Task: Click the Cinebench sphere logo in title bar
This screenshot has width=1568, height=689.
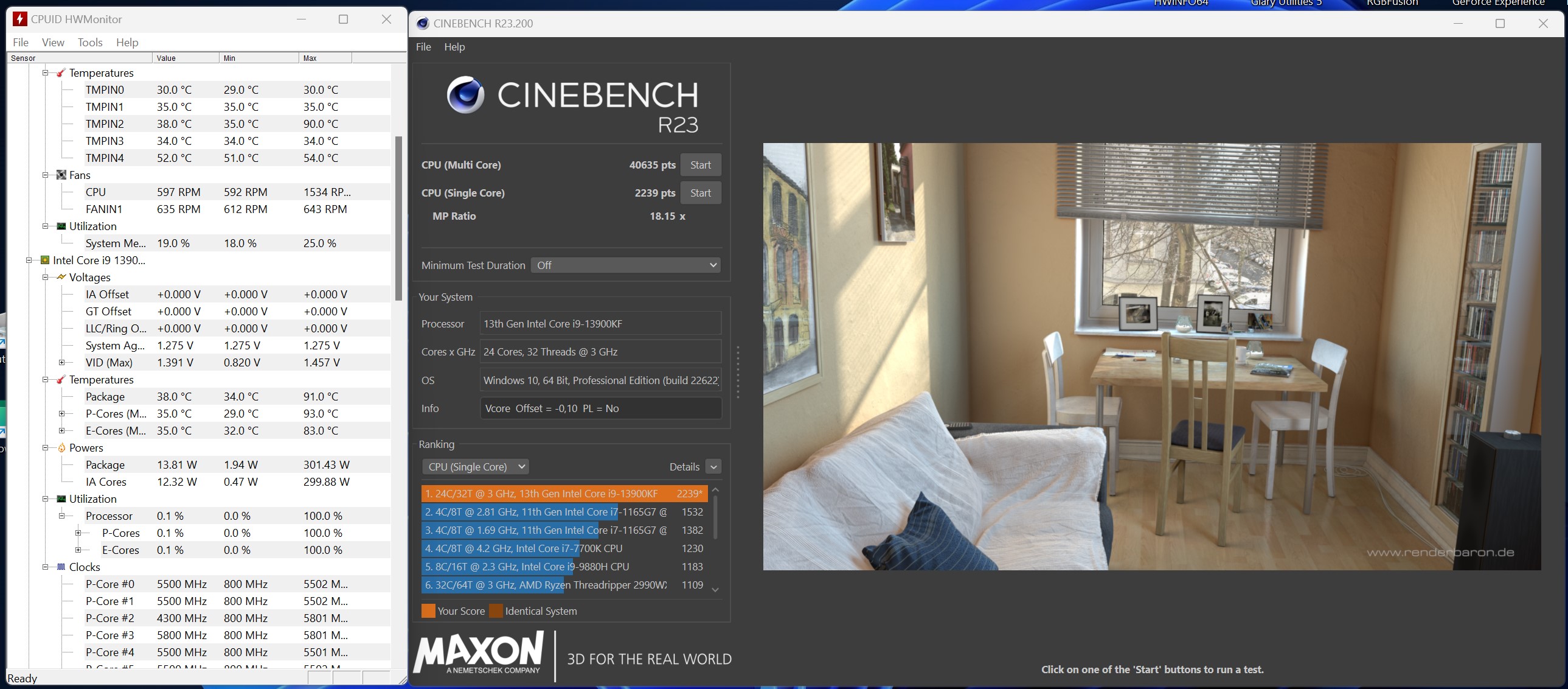Action: [x=423, y=24]
